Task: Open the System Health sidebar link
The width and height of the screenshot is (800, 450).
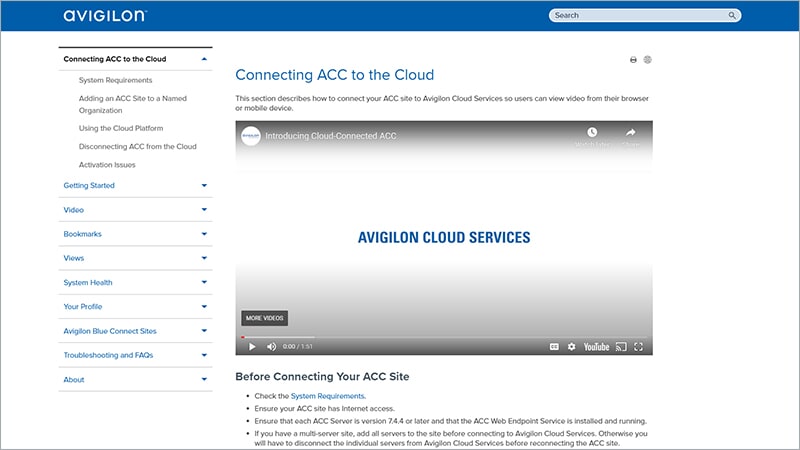Action: (88, 282)
